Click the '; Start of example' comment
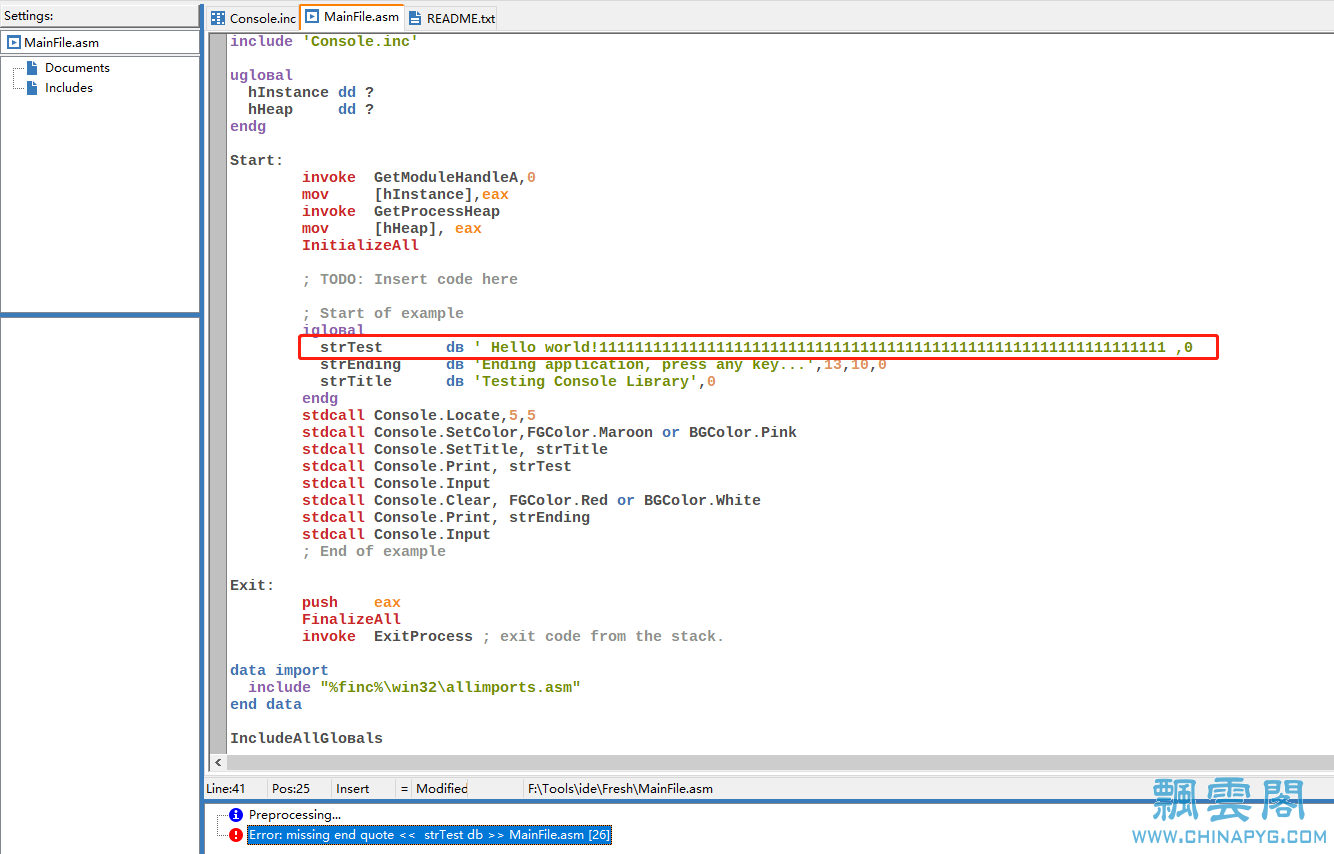The width and height of the screenshot is (1334, 854). coord(383,313)
